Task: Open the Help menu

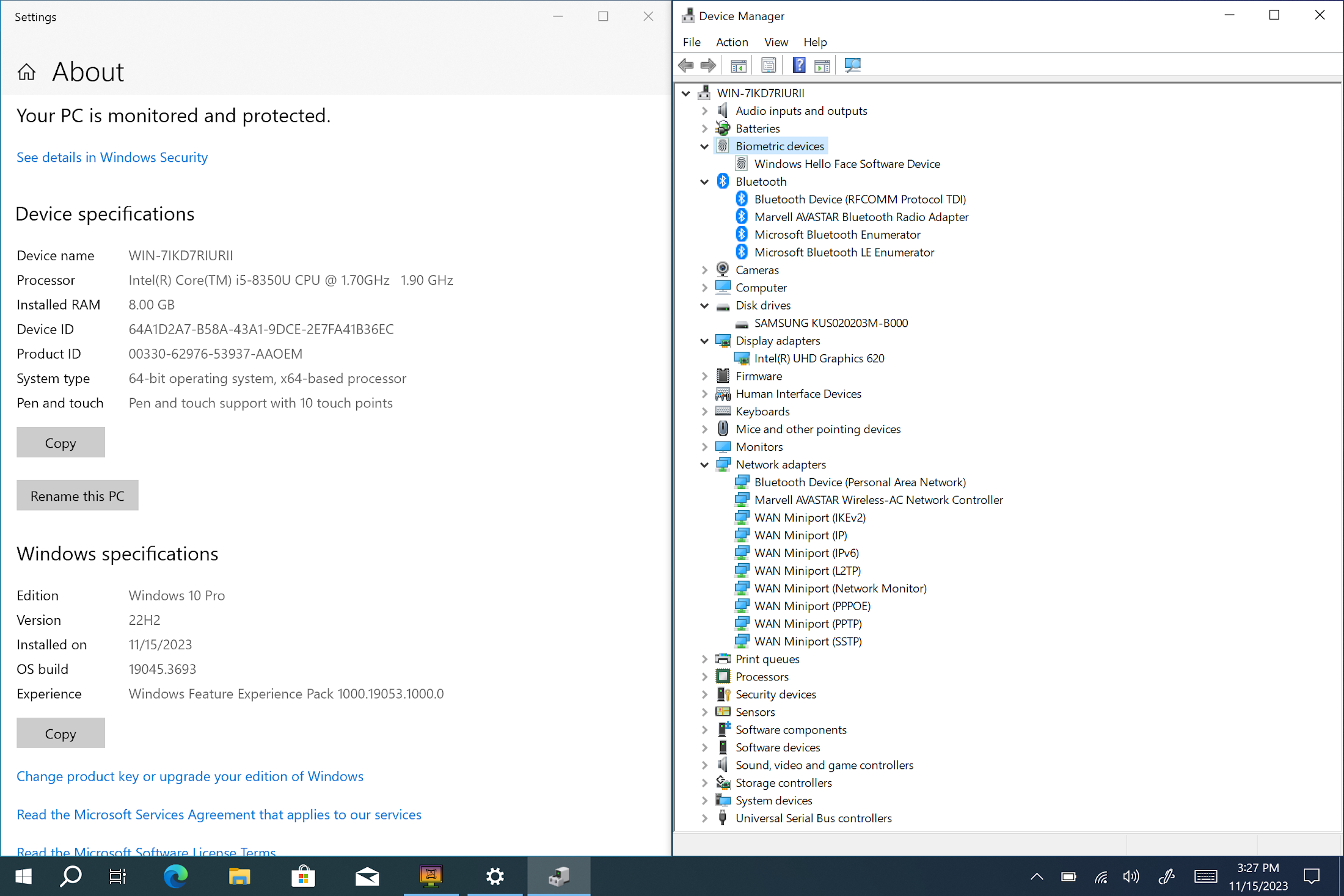Action: (815, 42)
